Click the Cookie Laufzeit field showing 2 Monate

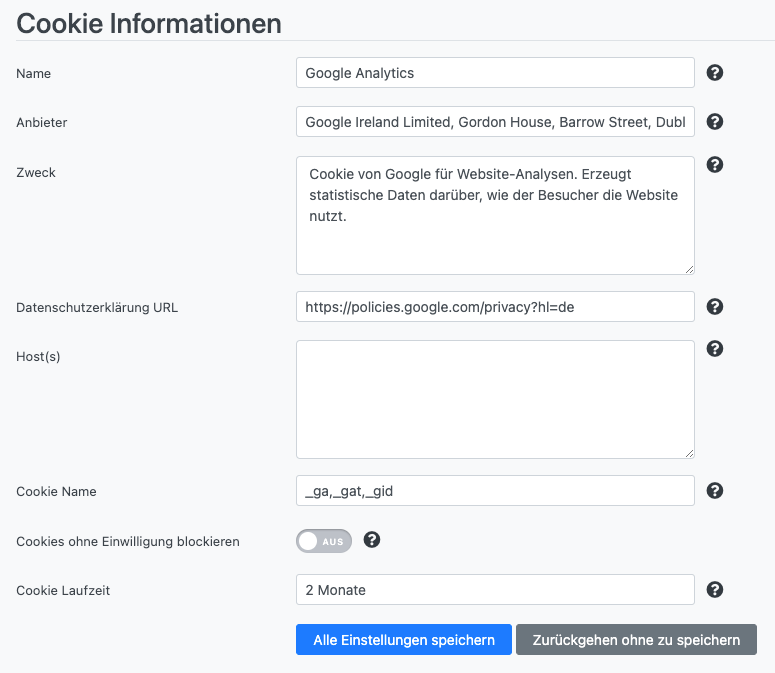pos(495,589)
